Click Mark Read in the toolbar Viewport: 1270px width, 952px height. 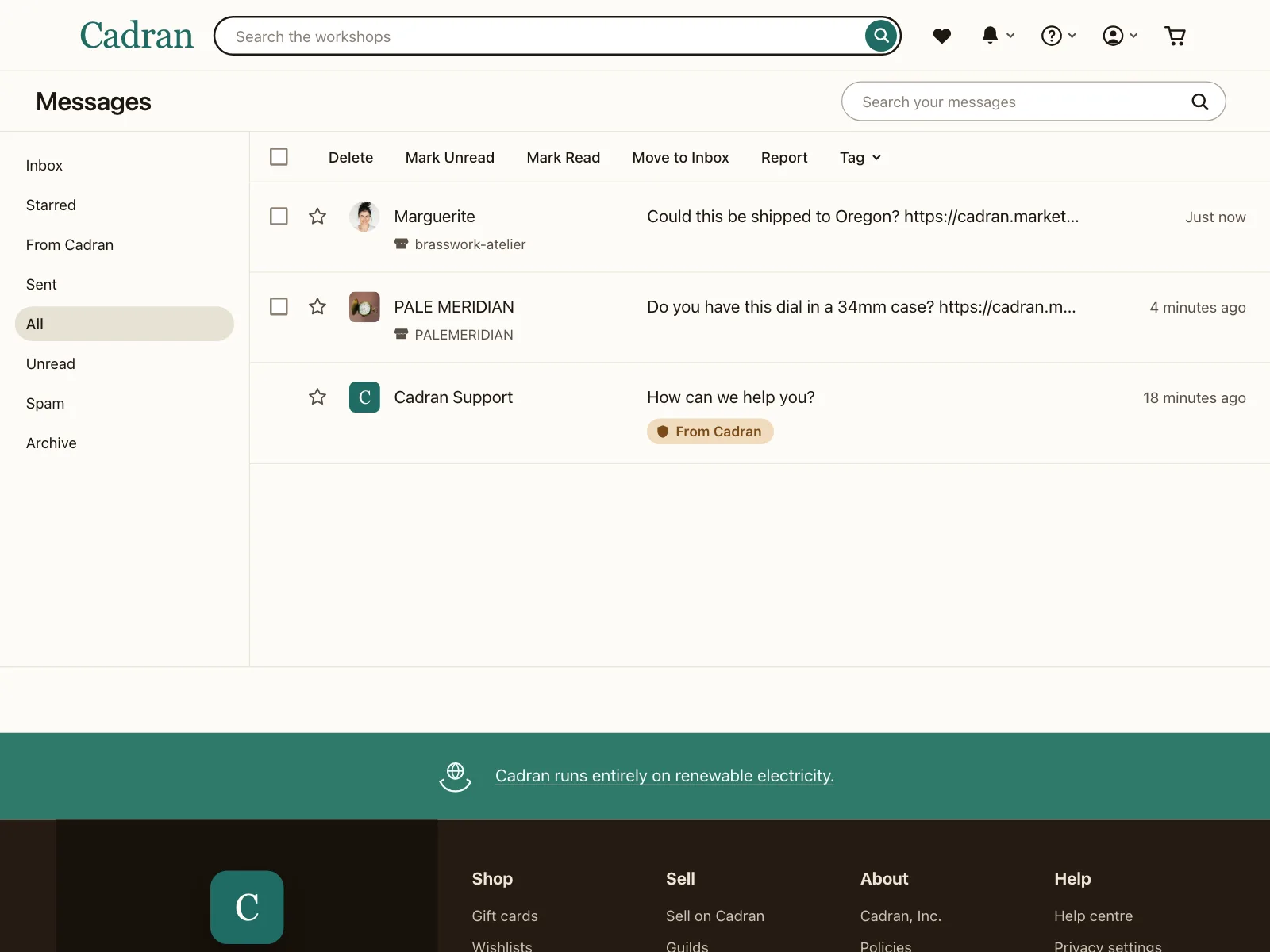tap(564, 158)
